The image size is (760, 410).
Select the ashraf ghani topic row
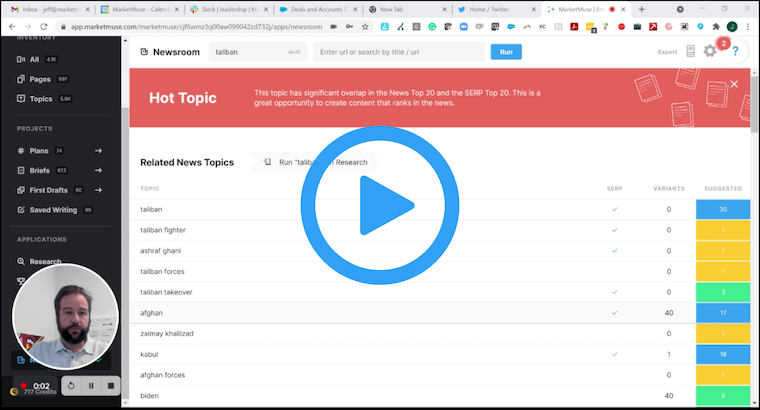click(x=440, y=251)
